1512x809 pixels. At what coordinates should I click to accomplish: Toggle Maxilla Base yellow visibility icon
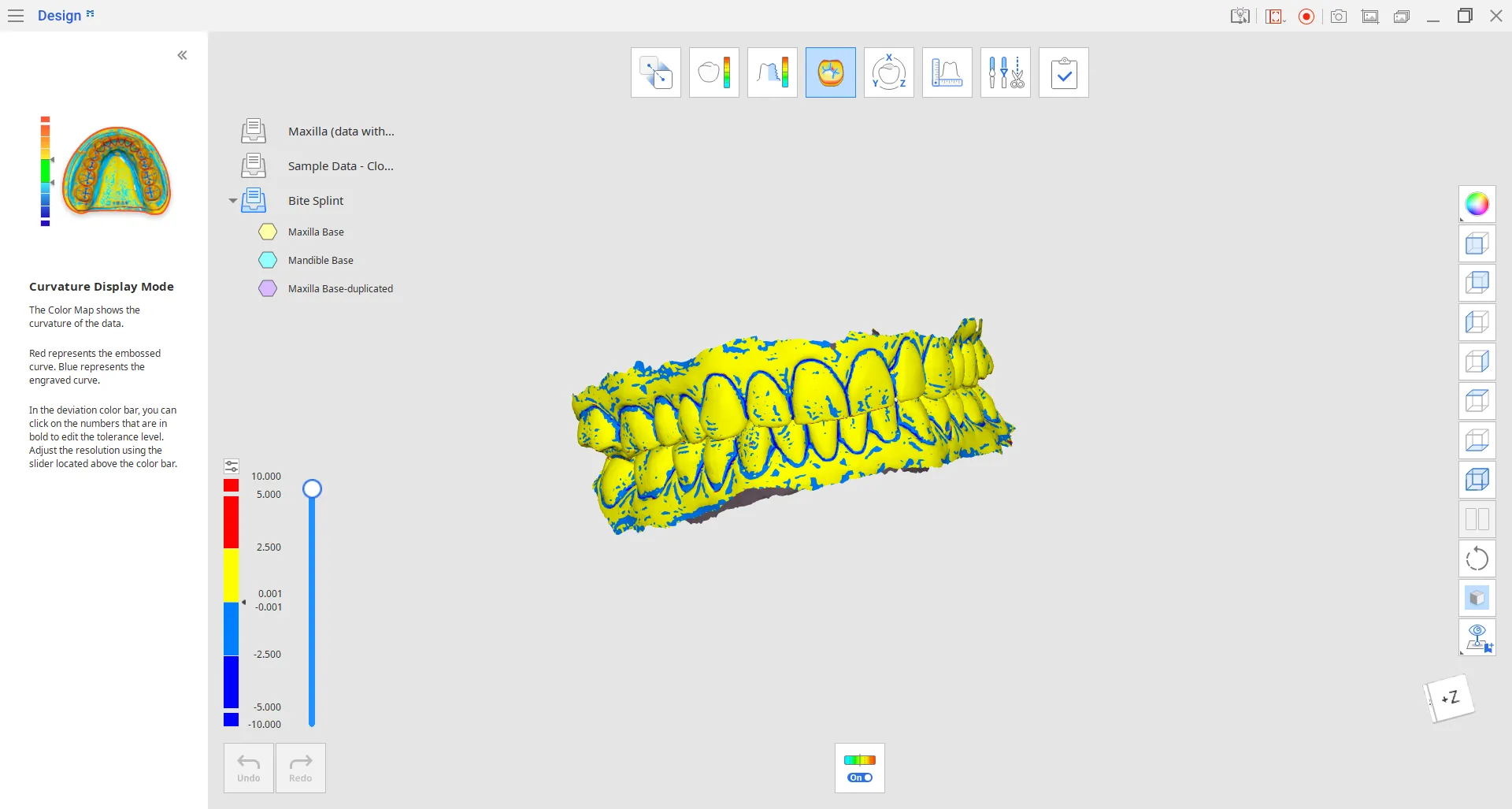(x=268, y=232)
